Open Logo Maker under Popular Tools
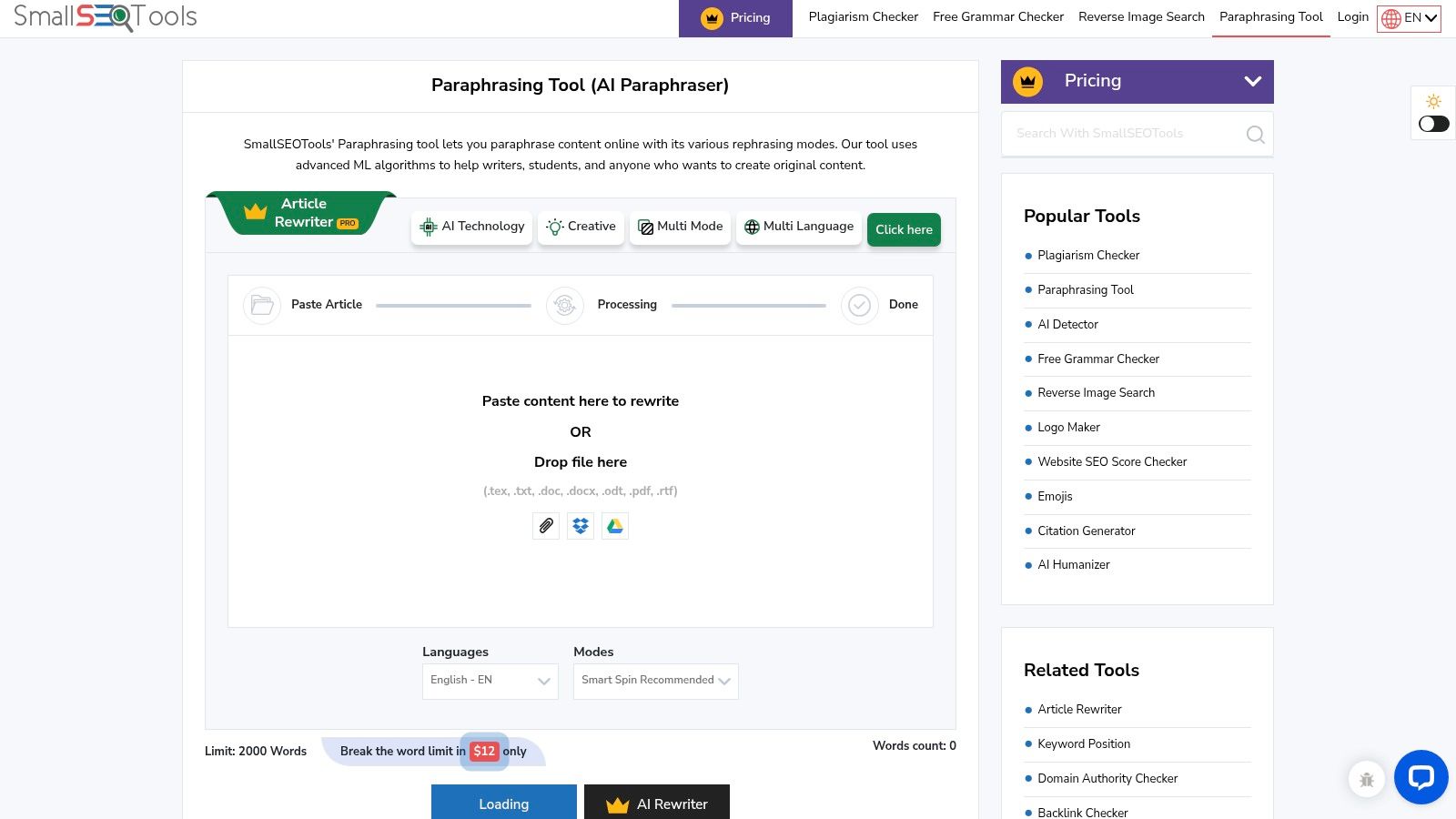The image size is (1456, 819). coord(1068,428)
